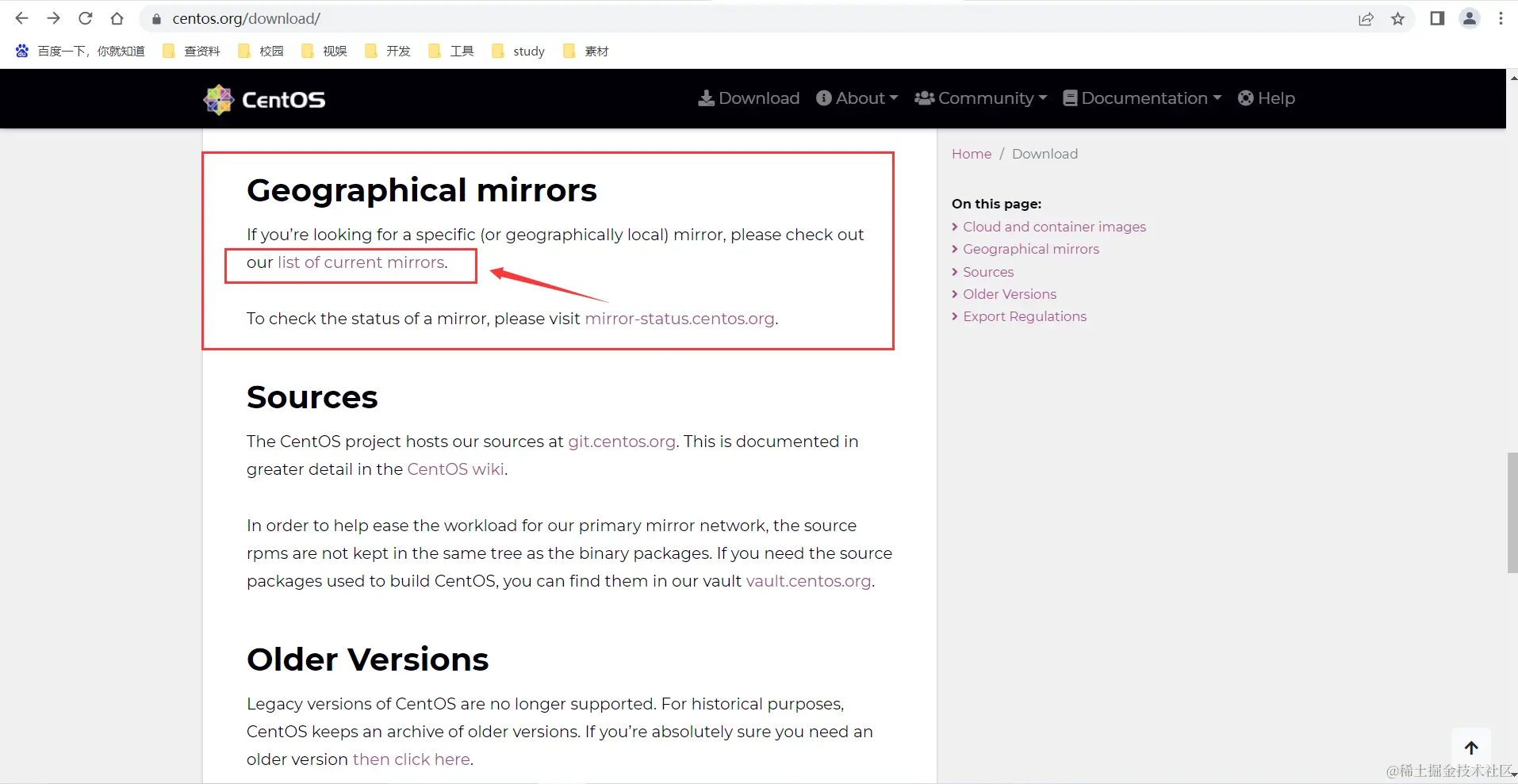Click the 'On this page:' label

pos(997,204)
